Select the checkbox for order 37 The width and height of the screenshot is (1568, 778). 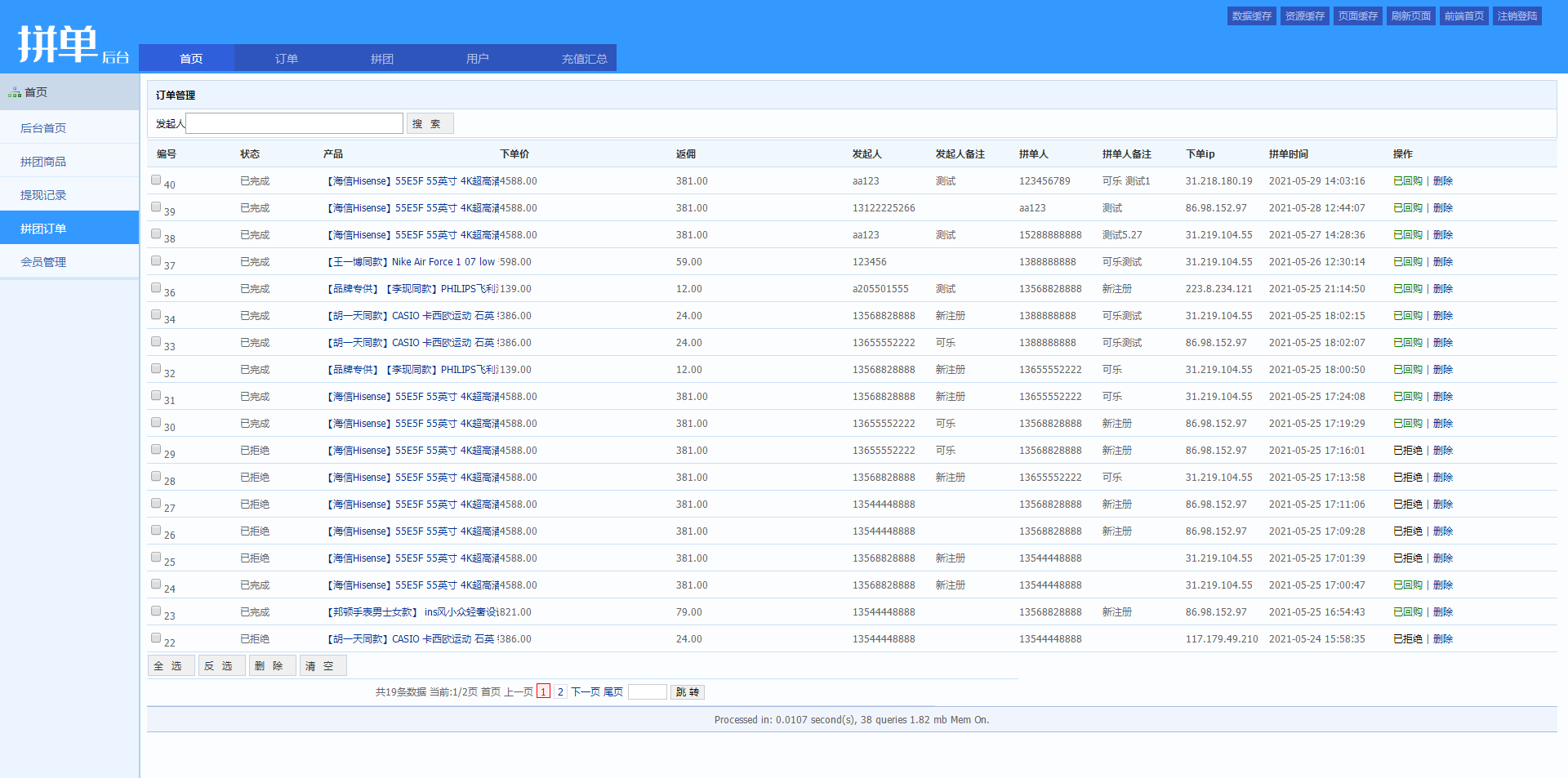tap(156, 261)
